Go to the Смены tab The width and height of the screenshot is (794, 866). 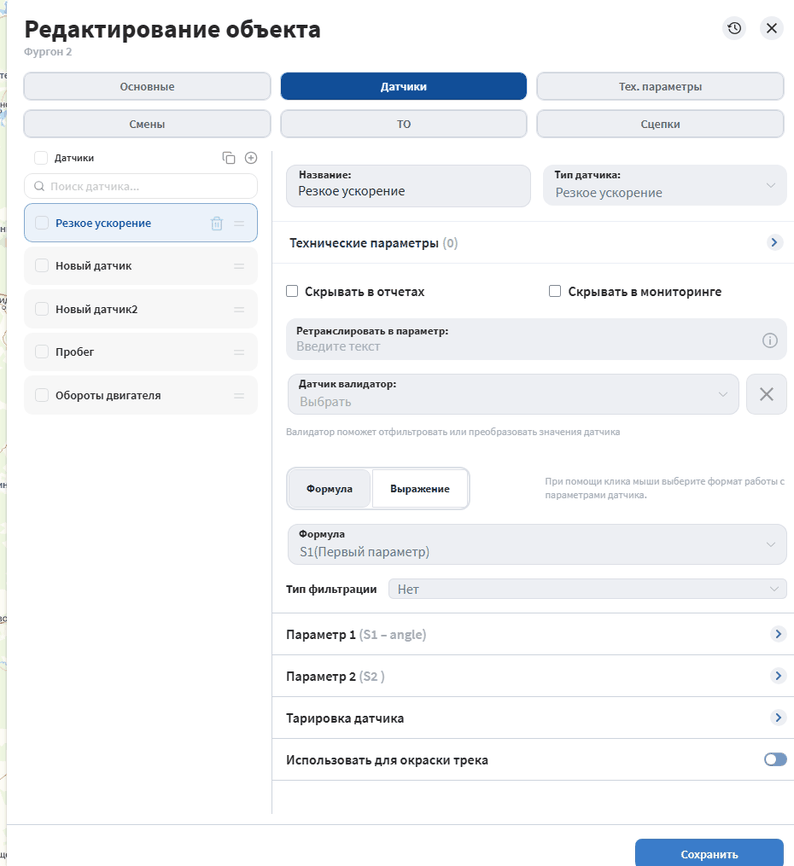tap(147, 124)
